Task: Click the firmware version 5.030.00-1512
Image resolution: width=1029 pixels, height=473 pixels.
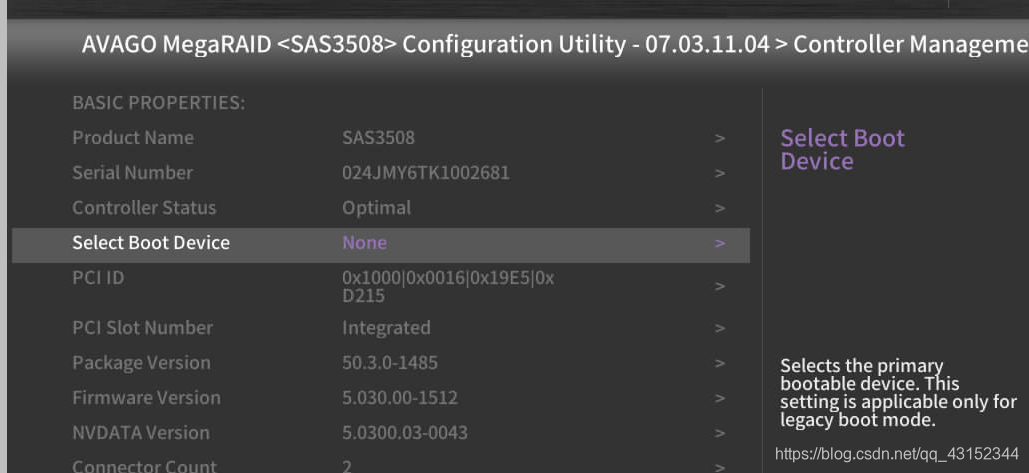Action: (400, 398)
